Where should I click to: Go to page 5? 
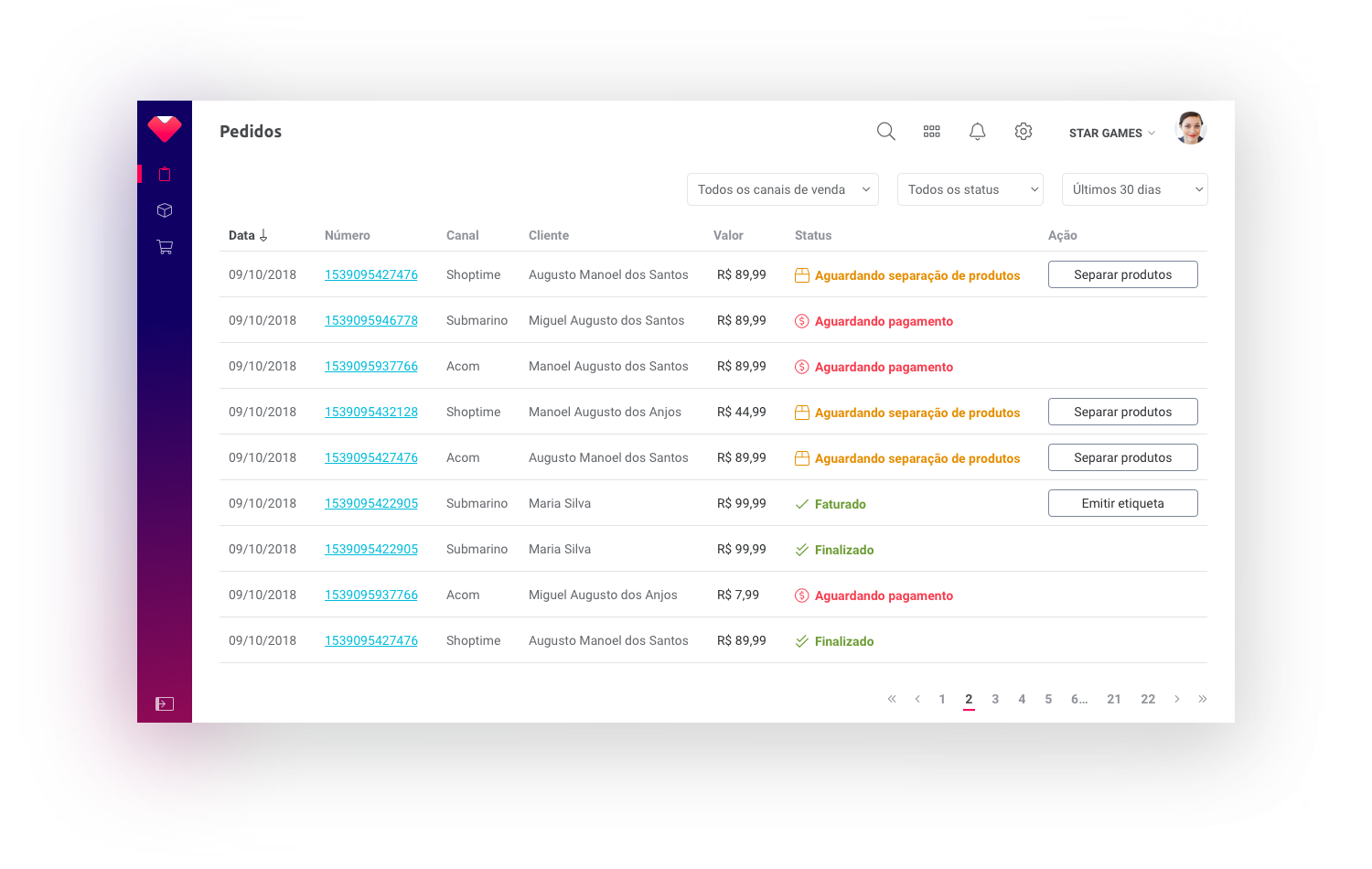pos(1048,699)
